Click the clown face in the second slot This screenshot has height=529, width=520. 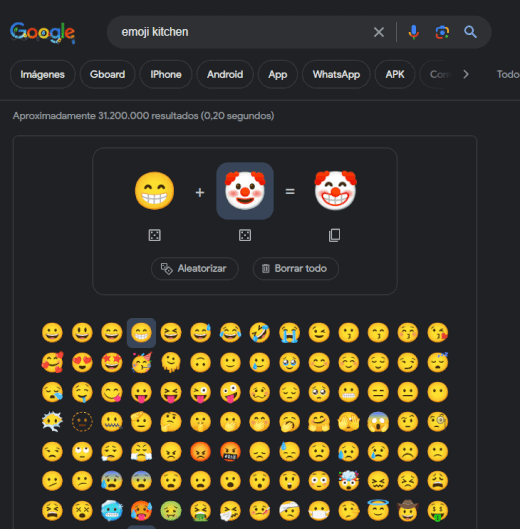(x=245, y=191)
